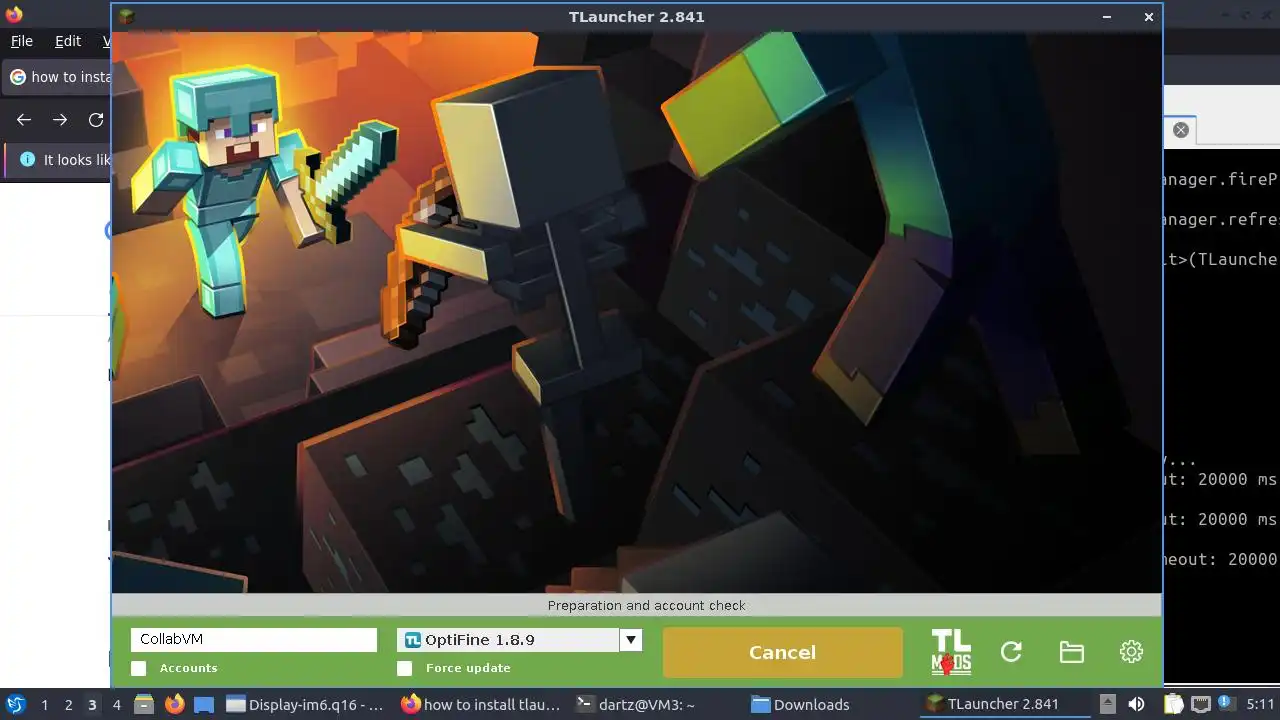This screenshot has width=1280, height=720.
Task: Open the file manager launcher in the taskbar
Action: pos(143,705)
